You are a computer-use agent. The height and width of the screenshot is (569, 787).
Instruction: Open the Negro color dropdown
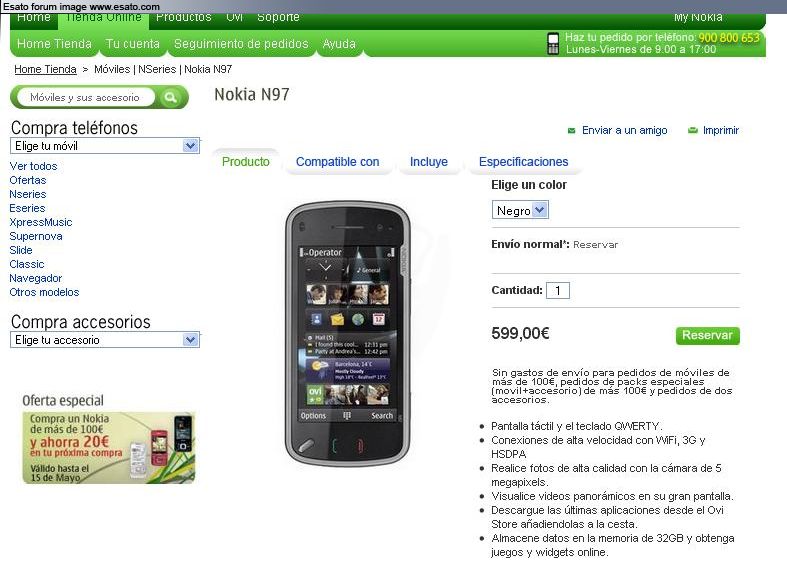[x=520, y=210]
